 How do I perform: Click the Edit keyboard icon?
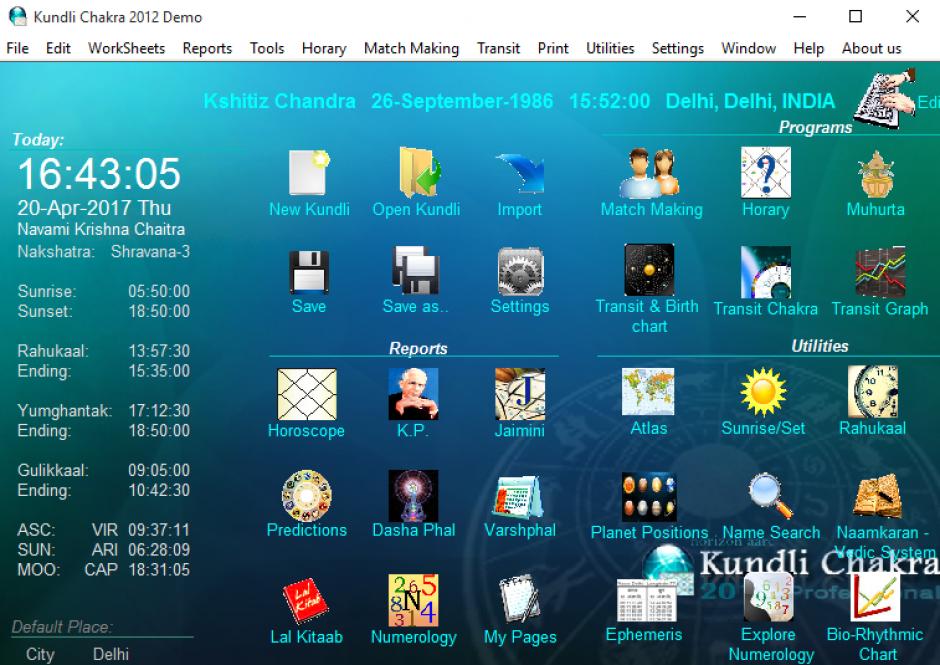point(884,98)
